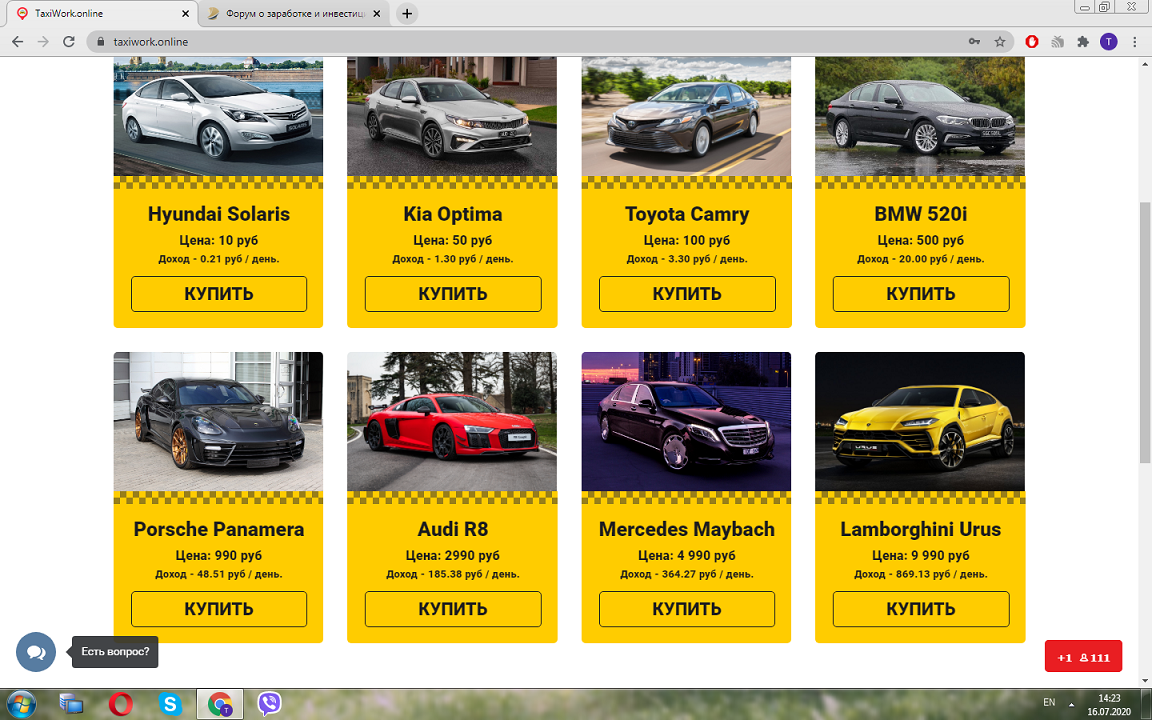Click the Porsche Panamera car photo

(218, 421)
